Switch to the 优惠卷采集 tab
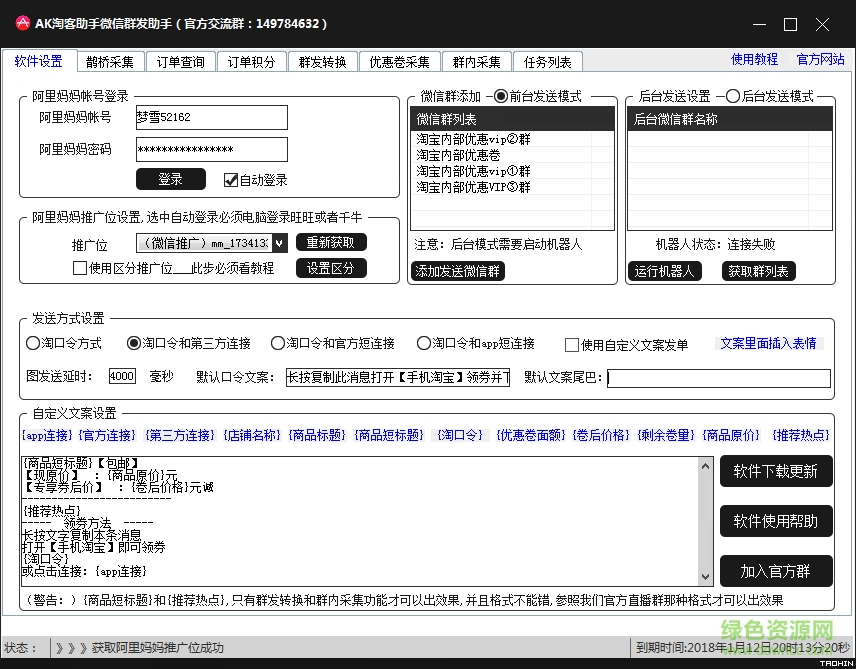Screen dimensions: 856x669 click(x=399, y=61)
